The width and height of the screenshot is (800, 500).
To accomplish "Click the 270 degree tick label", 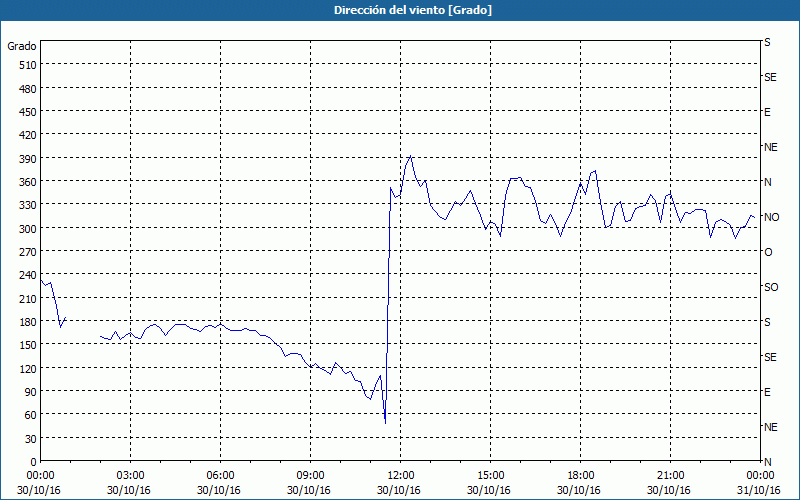I will tap(28, 252).
